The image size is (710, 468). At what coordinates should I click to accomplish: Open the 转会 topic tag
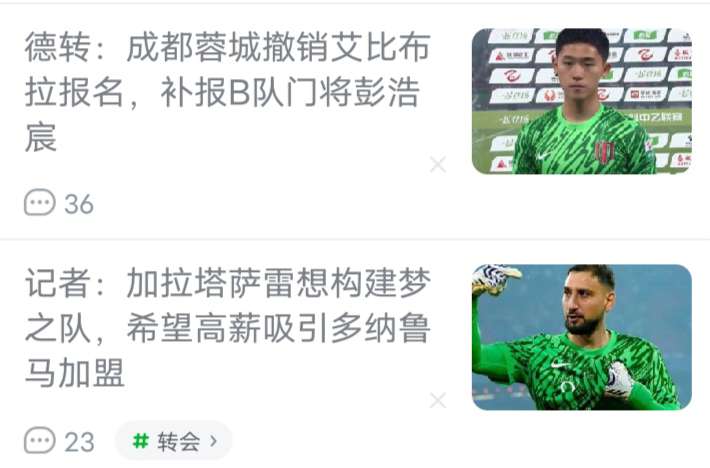pyautogui.click(x=174, y=440)
